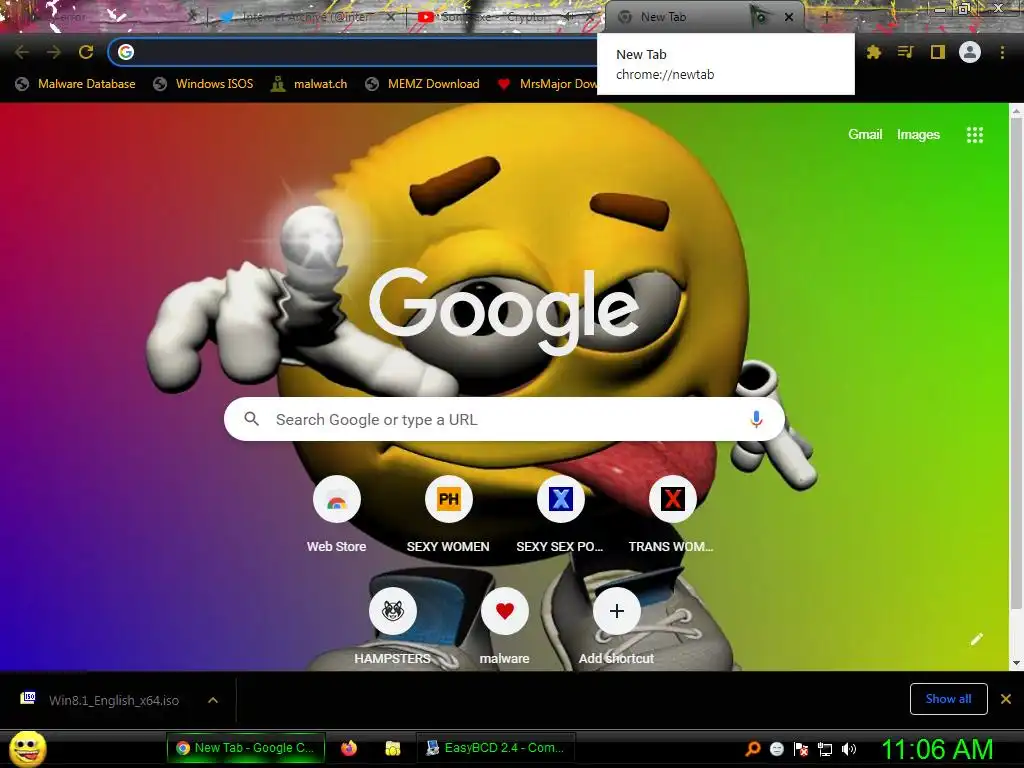This screenshot has height=768, width=1024.
Task: Open the HAMPSTERS shortcut
Action: (392, 611)
